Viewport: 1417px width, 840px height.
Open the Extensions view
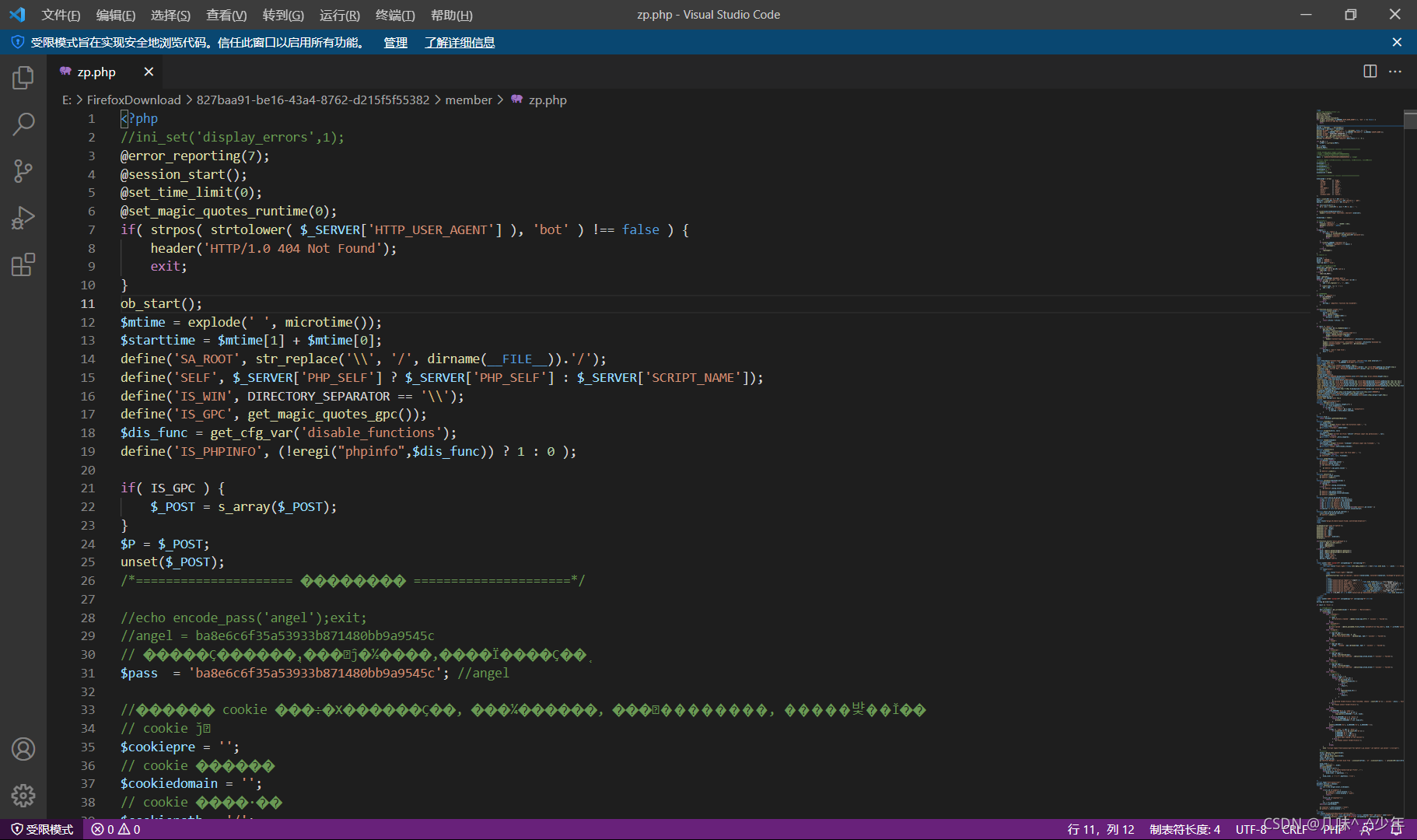23,264
